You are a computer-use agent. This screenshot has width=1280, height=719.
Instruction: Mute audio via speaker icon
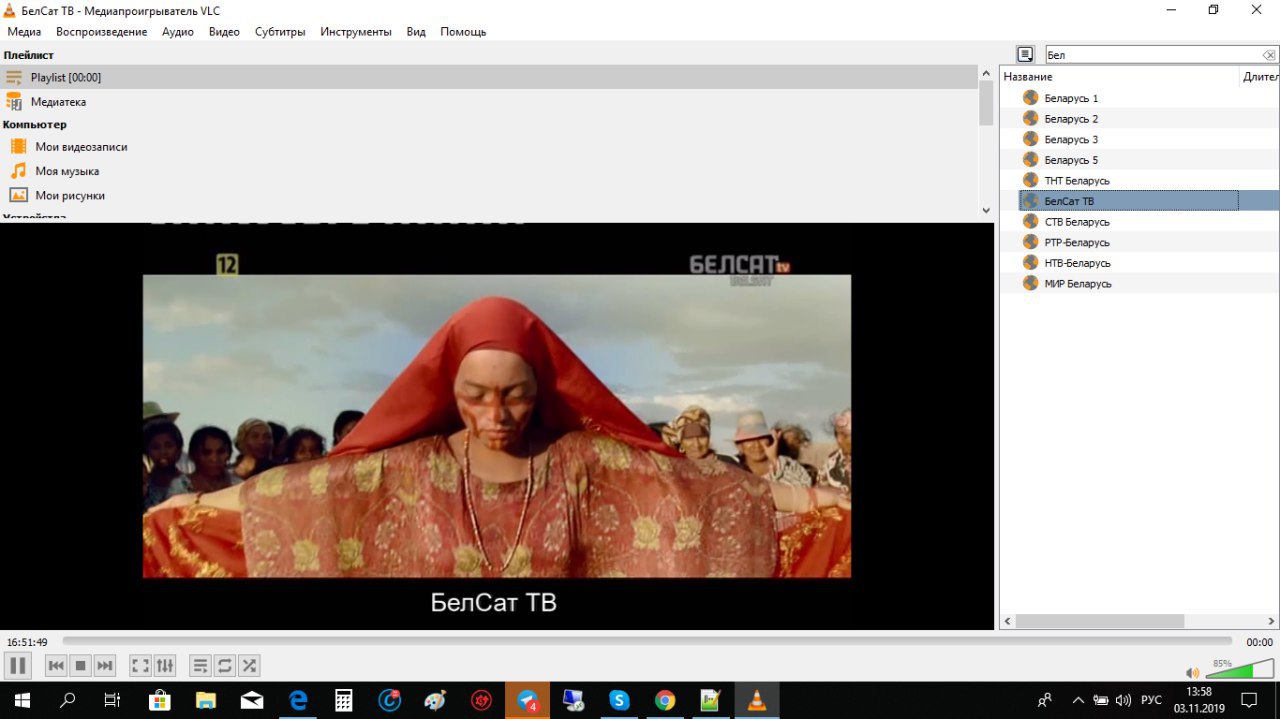[x=1192, y=673]
